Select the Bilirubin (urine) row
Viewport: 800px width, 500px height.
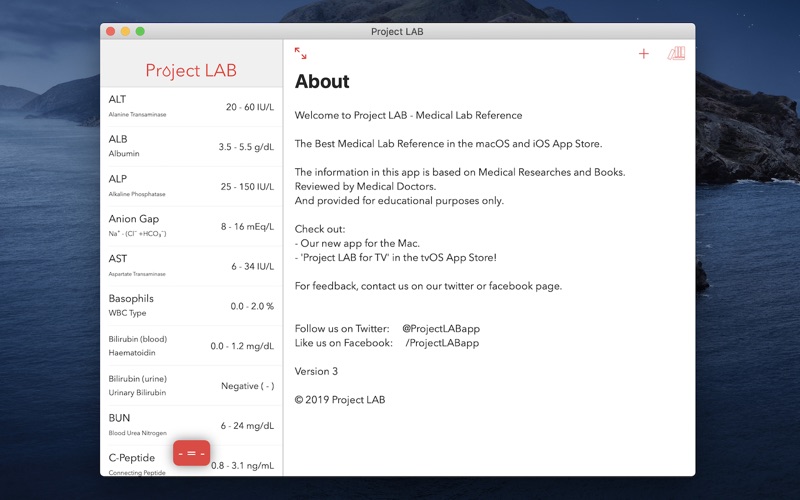tap(191, 385)
